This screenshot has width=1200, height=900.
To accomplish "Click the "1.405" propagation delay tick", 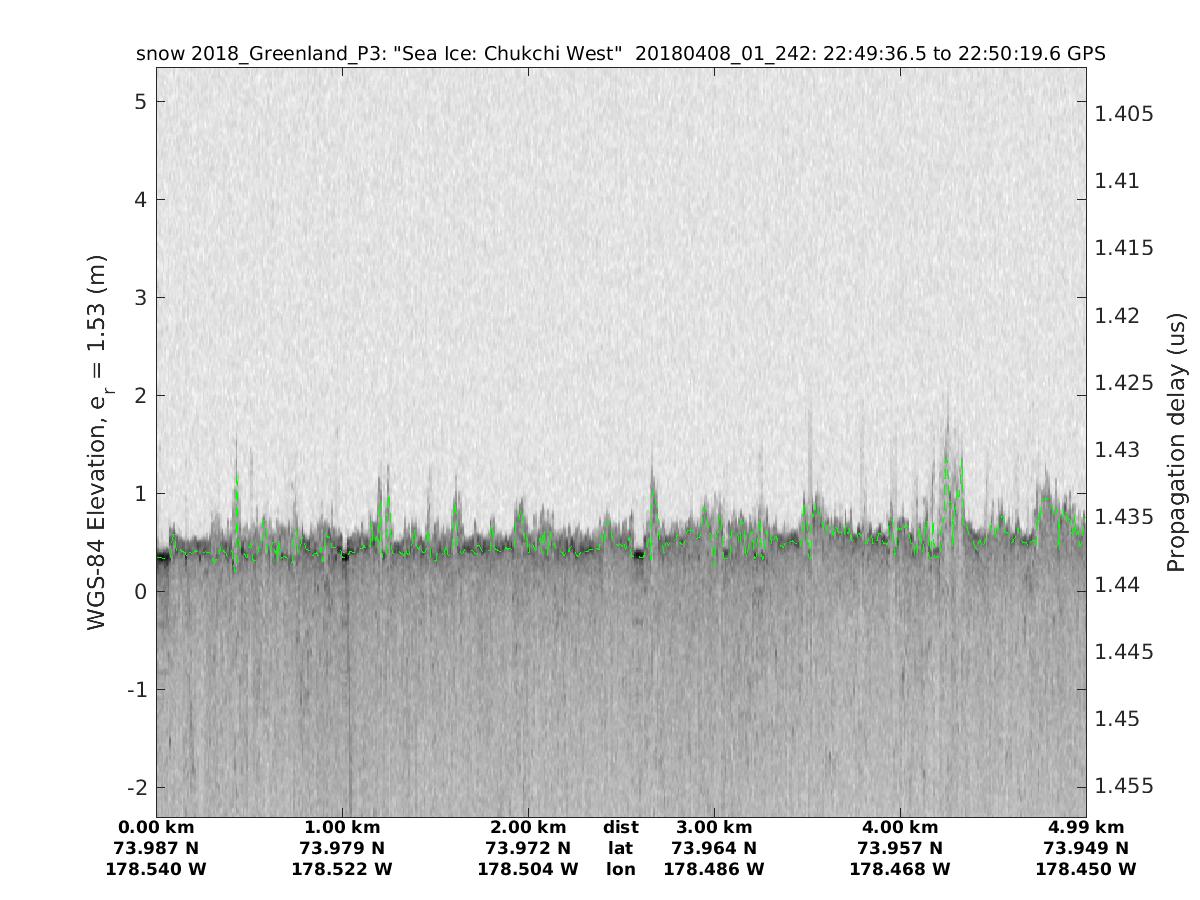I will (x=1124, y=114).
